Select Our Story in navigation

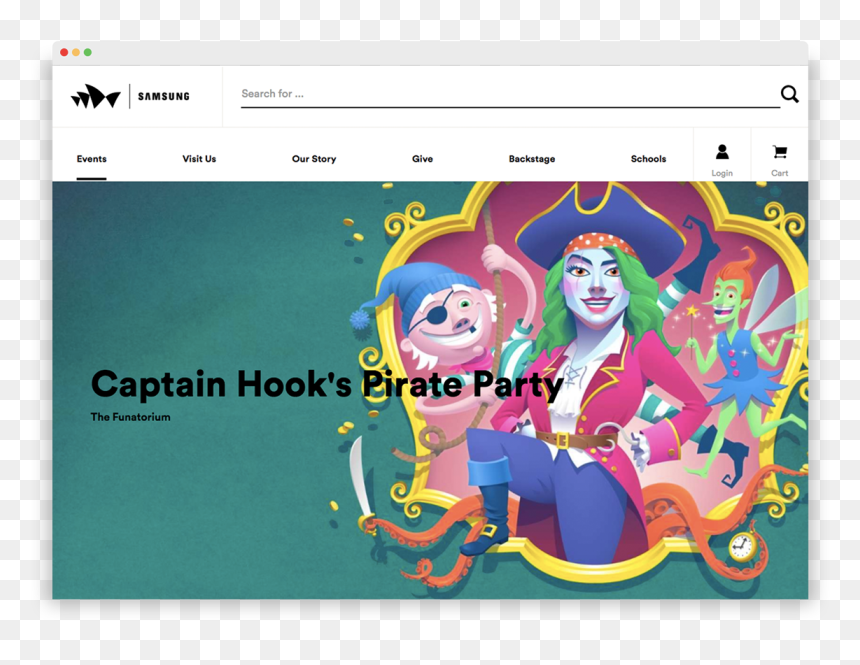click(314, 159)
